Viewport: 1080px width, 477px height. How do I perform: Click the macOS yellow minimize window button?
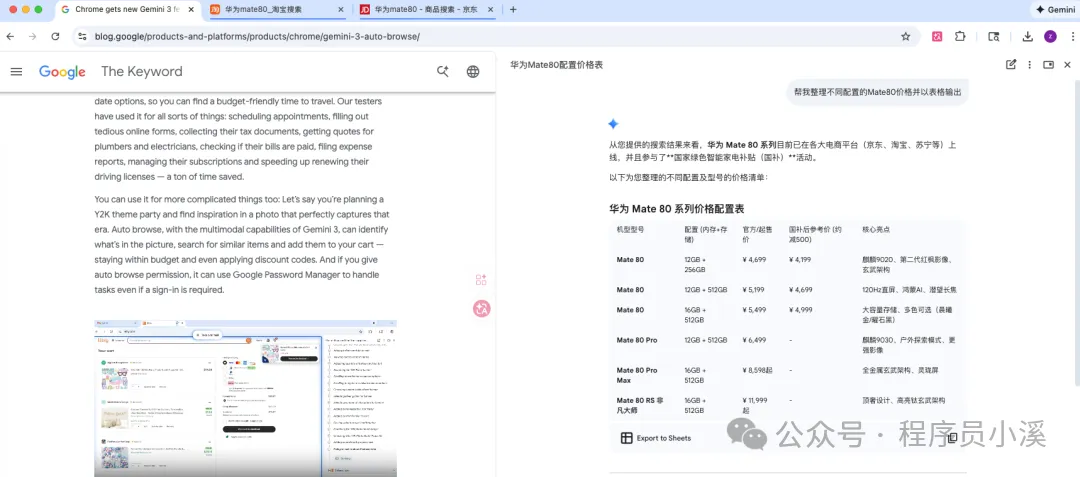pyautogui.click(x=25, y=10)
